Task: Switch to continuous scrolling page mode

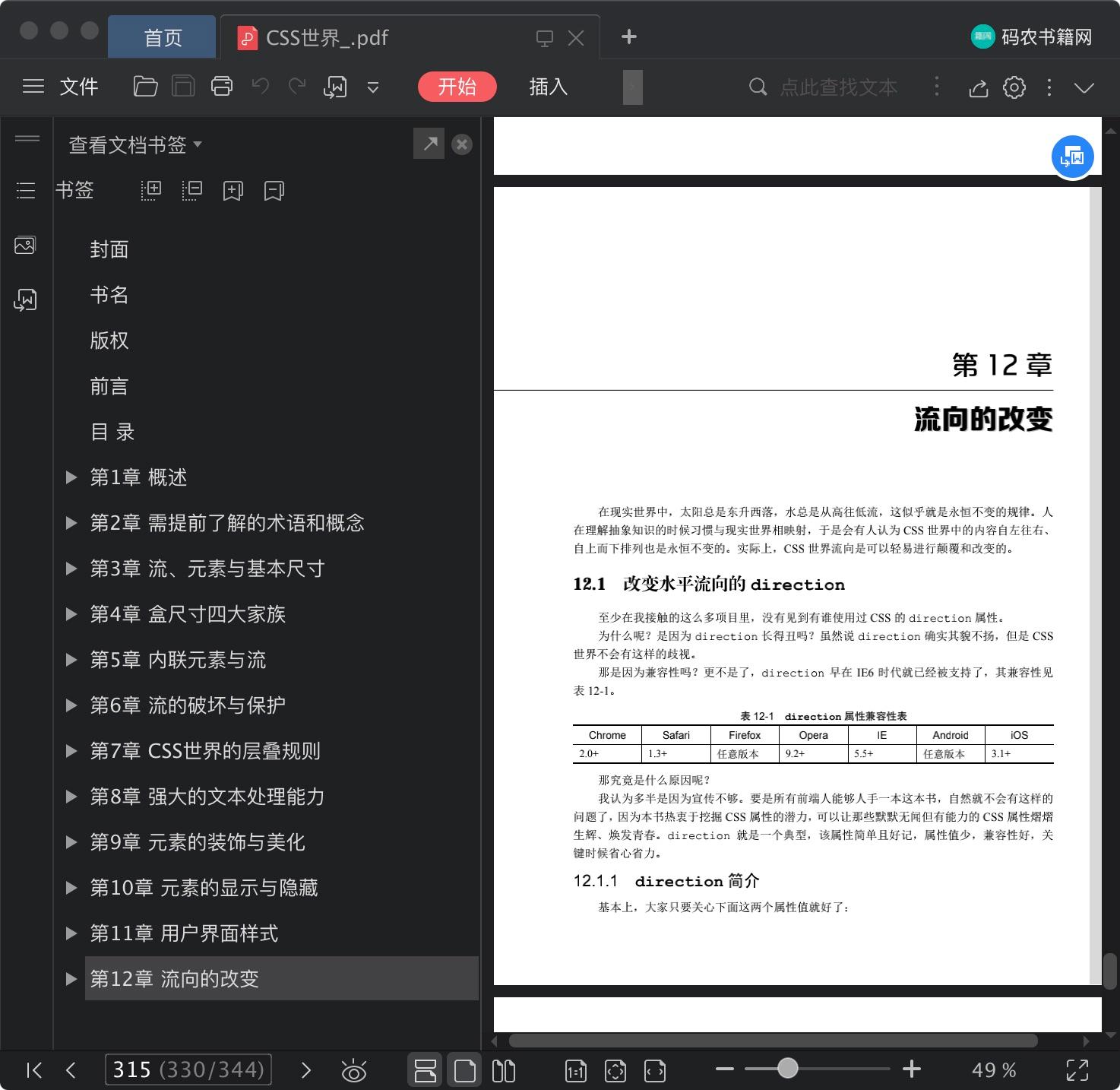Action: 425,1070
